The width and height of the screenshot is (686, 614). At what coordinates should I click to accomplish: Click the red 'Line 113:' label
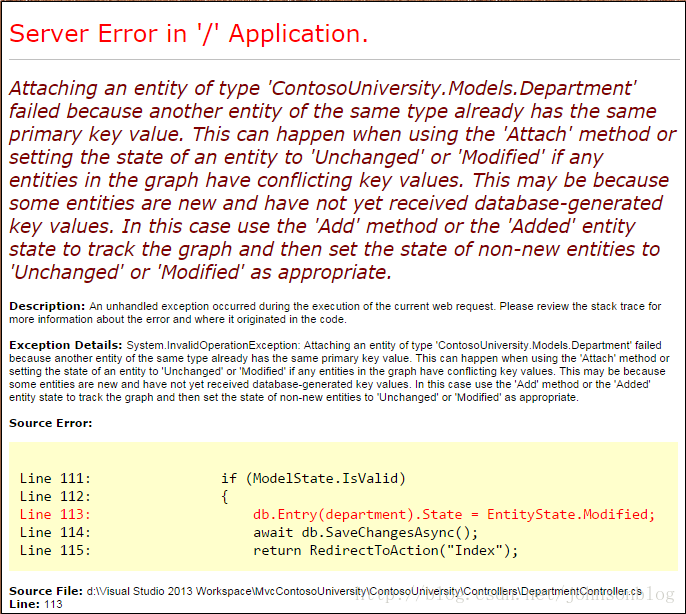pos(55,514)
